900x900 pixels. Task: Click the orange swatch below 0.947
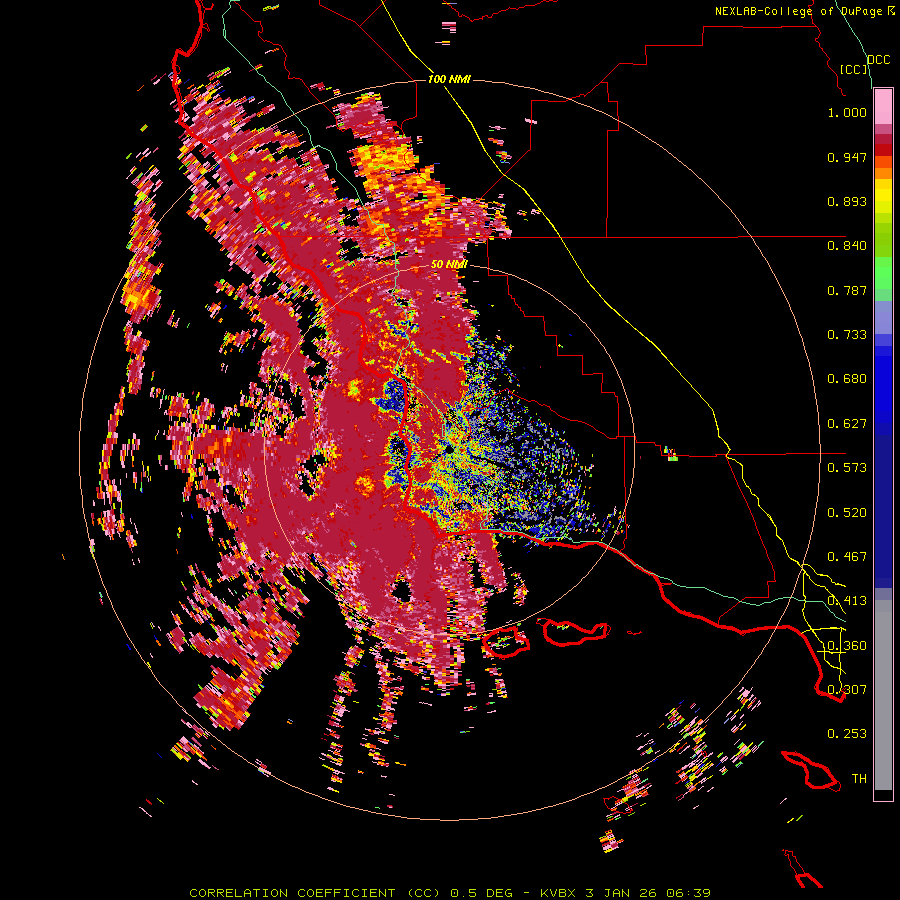click(883, 173)
